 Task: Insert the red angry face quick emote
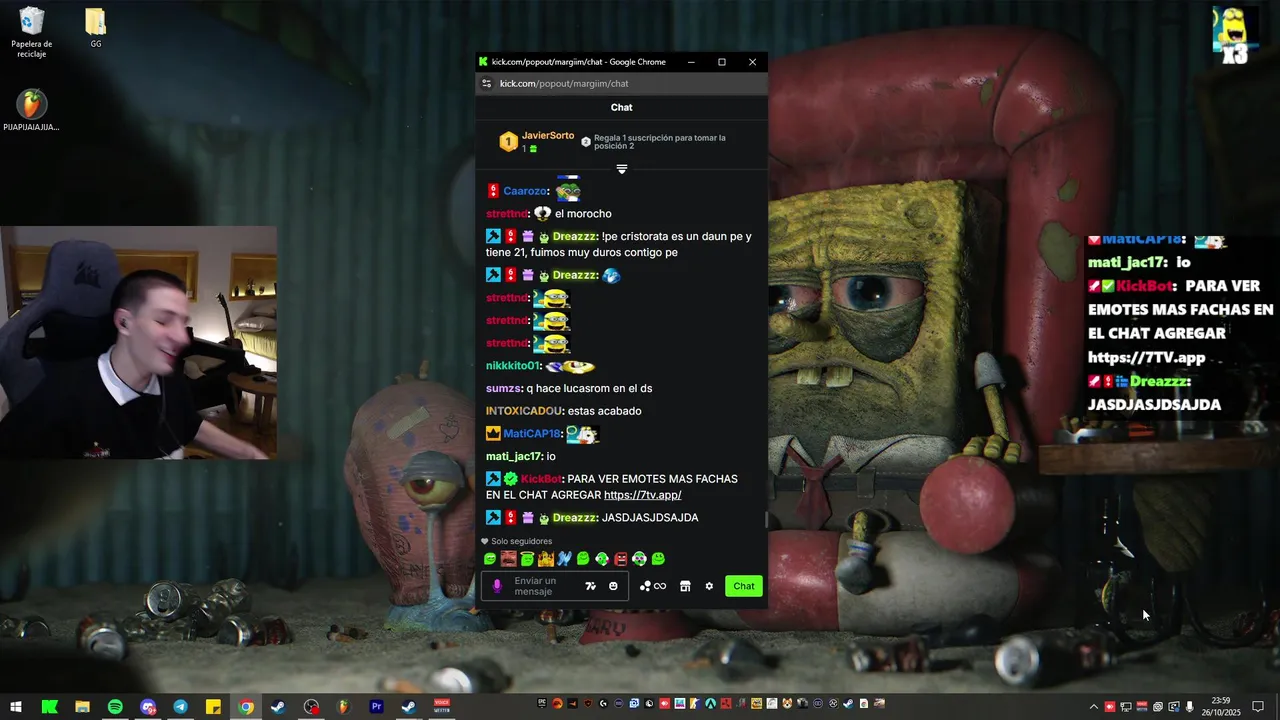tap(620, 559)
